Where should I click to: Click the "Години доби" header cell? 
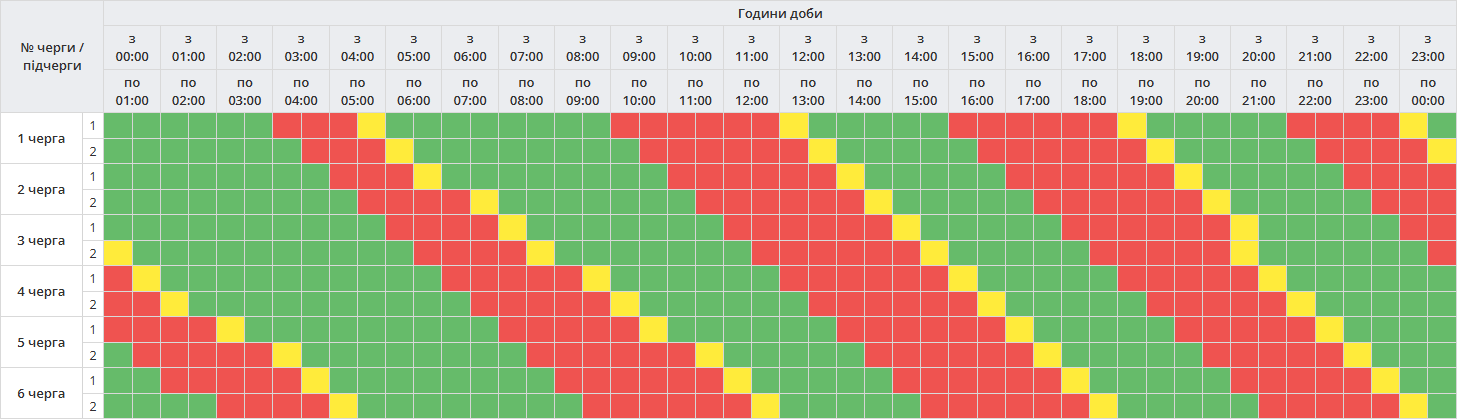coord(780,13)
